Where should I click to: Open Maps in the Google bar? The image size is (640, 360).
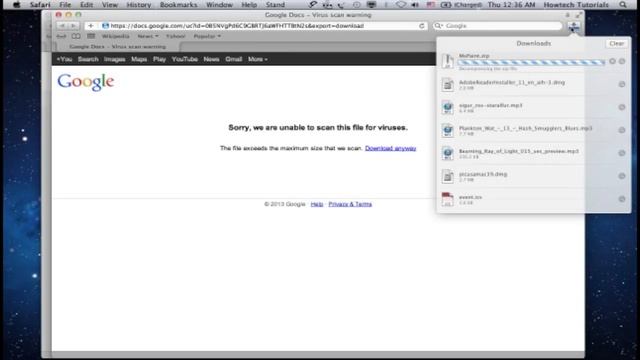139,59
